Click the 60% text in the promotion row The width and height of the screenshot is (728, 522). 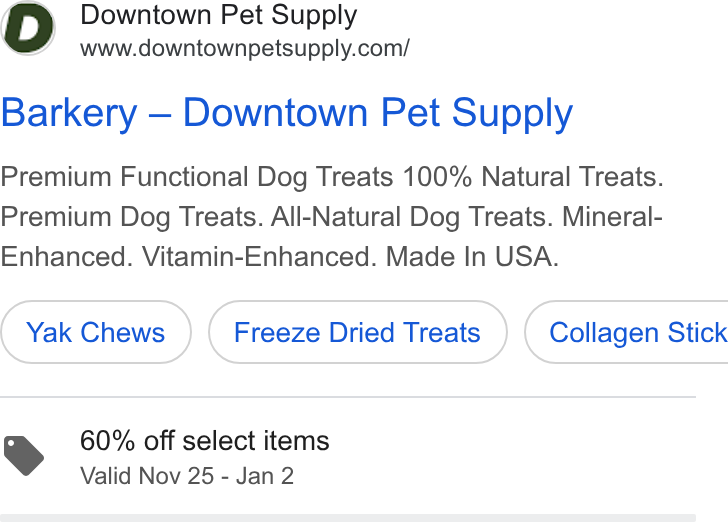(108, 441)
